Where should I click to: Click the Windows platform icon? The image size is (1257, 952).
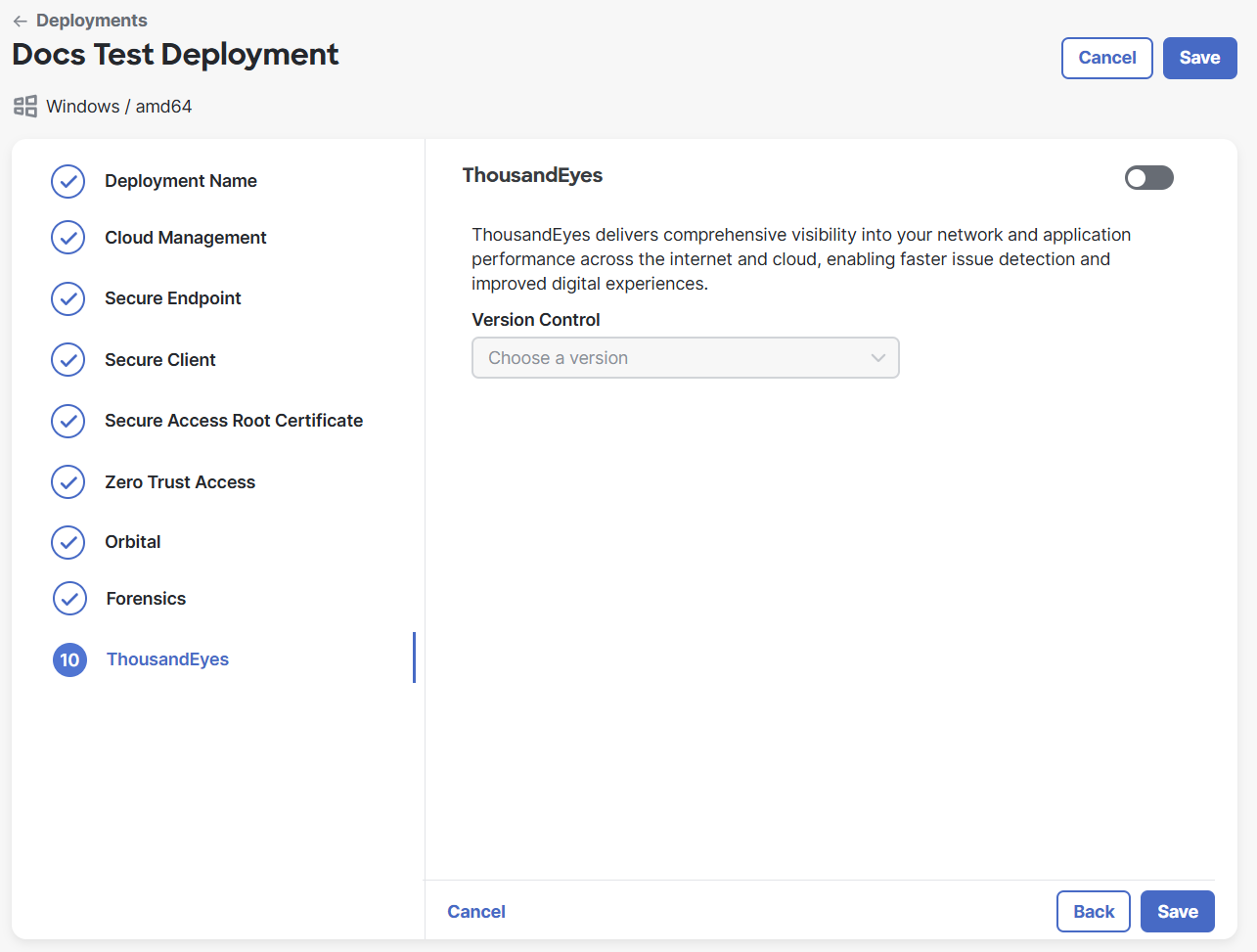tap(25, 107)
